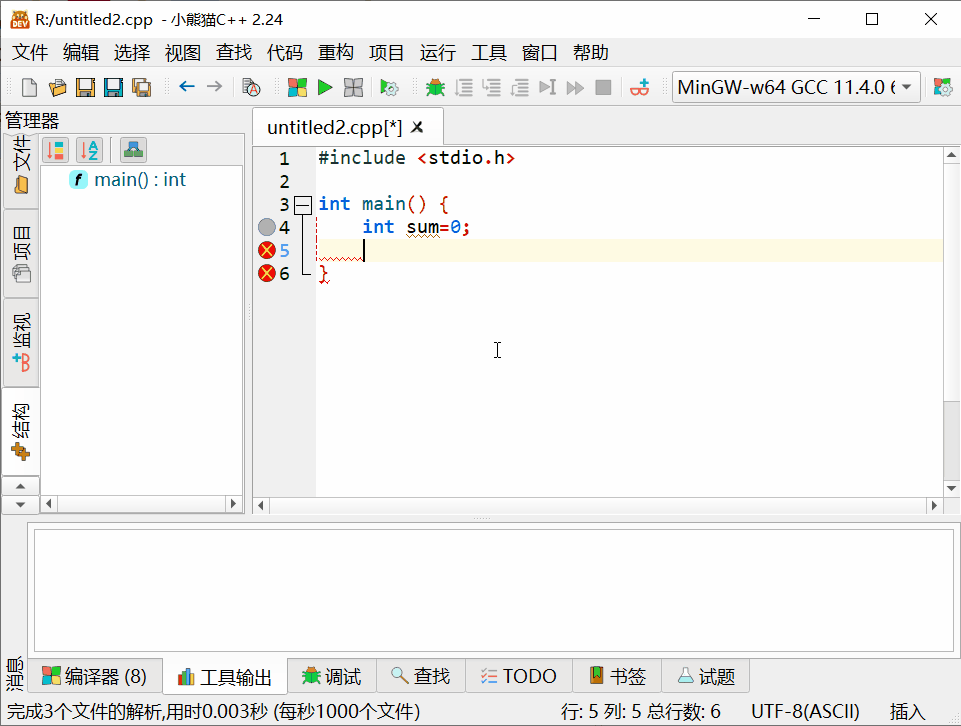Click the step over debug icon
Screen dimensions: 961x726
click(x=464, y=88)
